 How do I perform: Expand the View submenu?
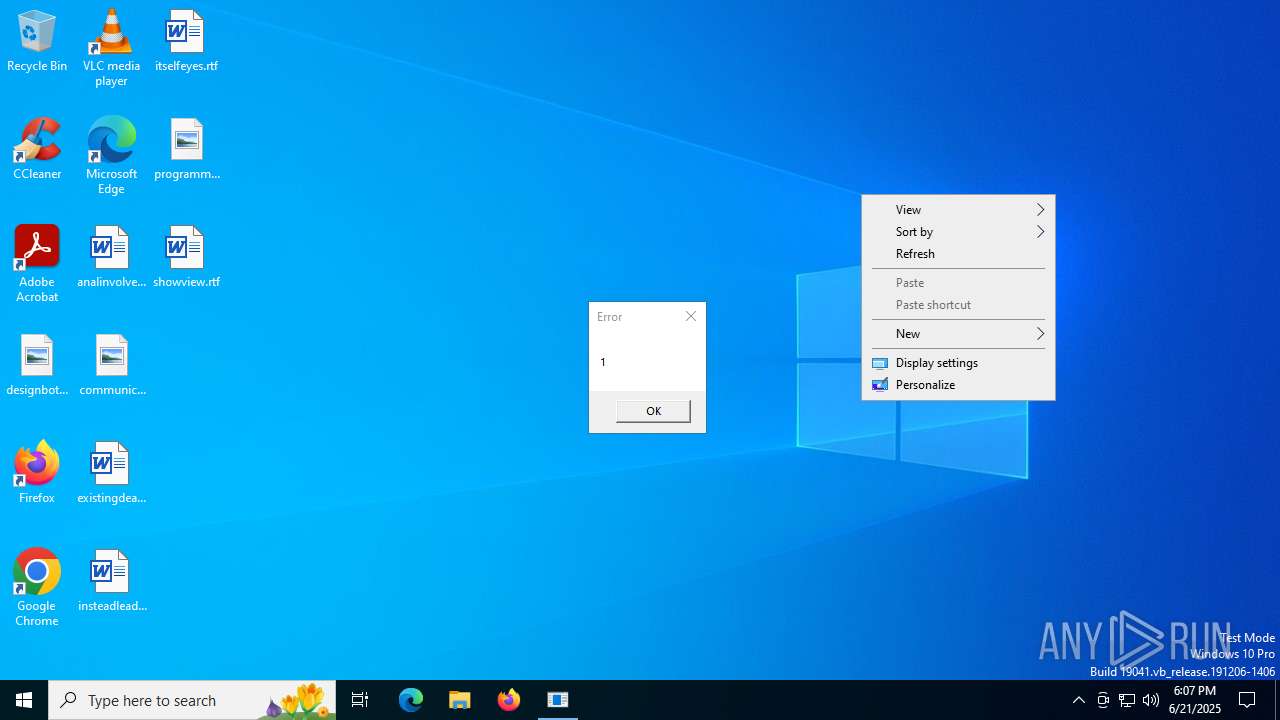point(958,210)
